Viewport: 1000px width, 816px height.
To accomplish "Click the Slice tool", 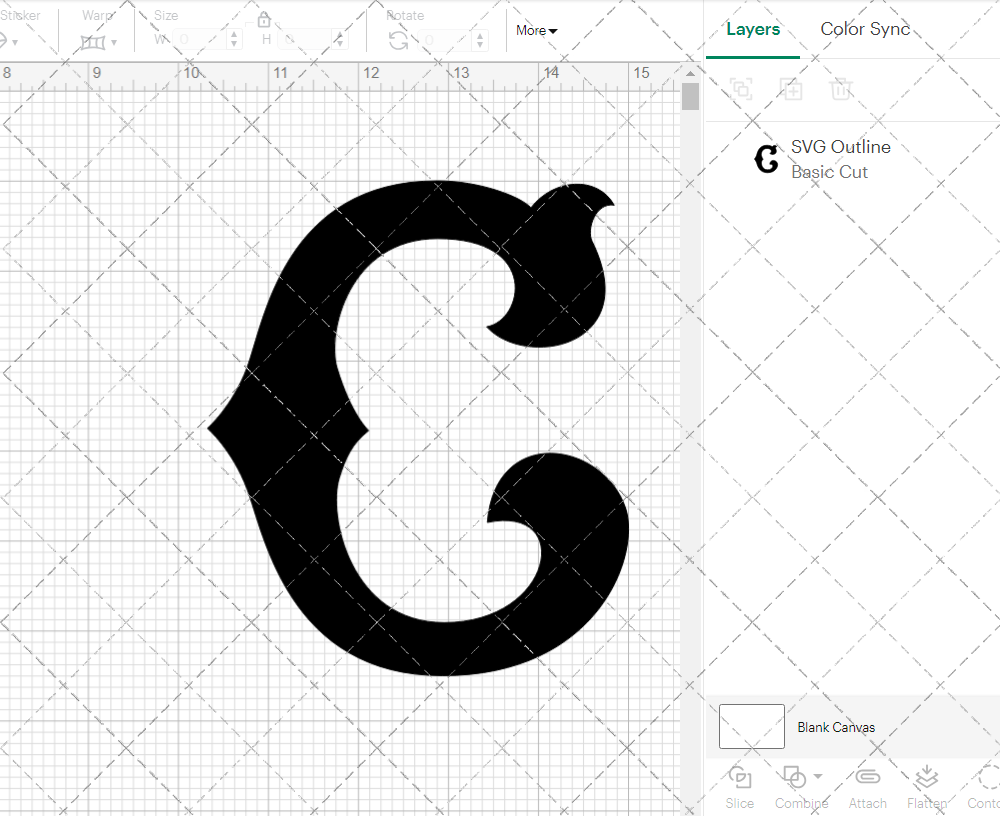I will coord(739,788).
